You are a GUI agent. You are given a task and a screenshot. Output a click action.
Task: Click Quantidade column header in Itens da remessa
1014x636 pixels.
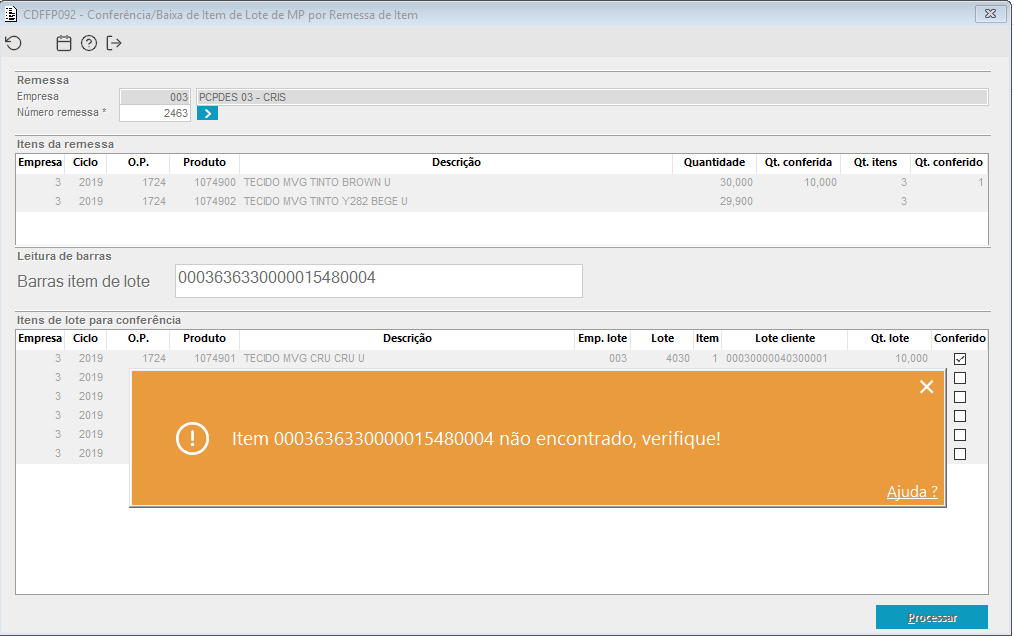714,162
